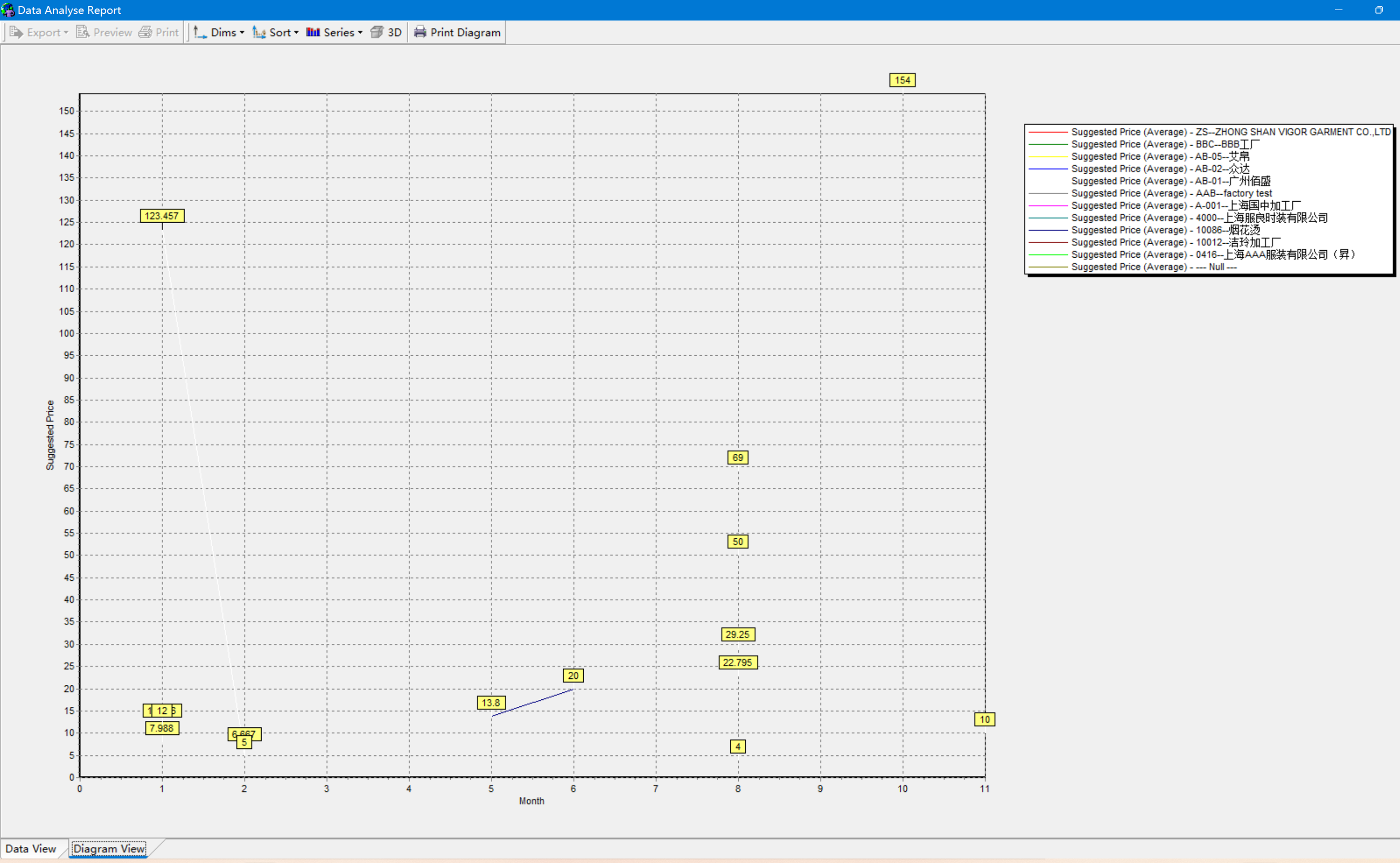Click the Series bar-chart icon
This screenshot has height=863, width=1400.
(x=313, y=33)
